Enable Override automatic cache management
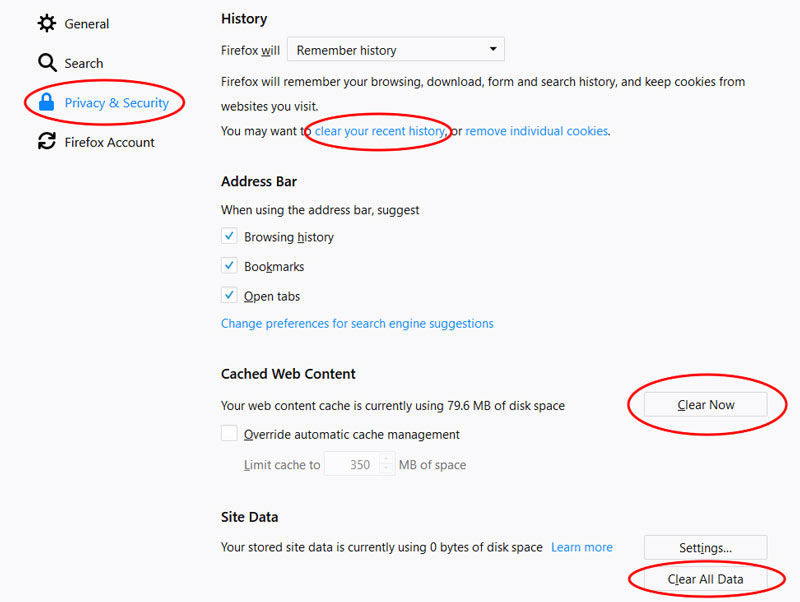 [x=229, y=433]
